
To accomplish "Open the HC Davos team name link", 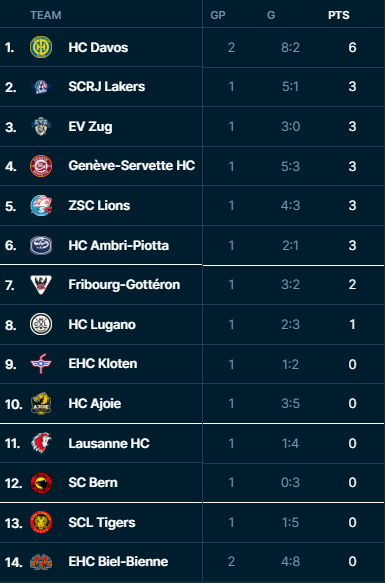I will point(98,48).
